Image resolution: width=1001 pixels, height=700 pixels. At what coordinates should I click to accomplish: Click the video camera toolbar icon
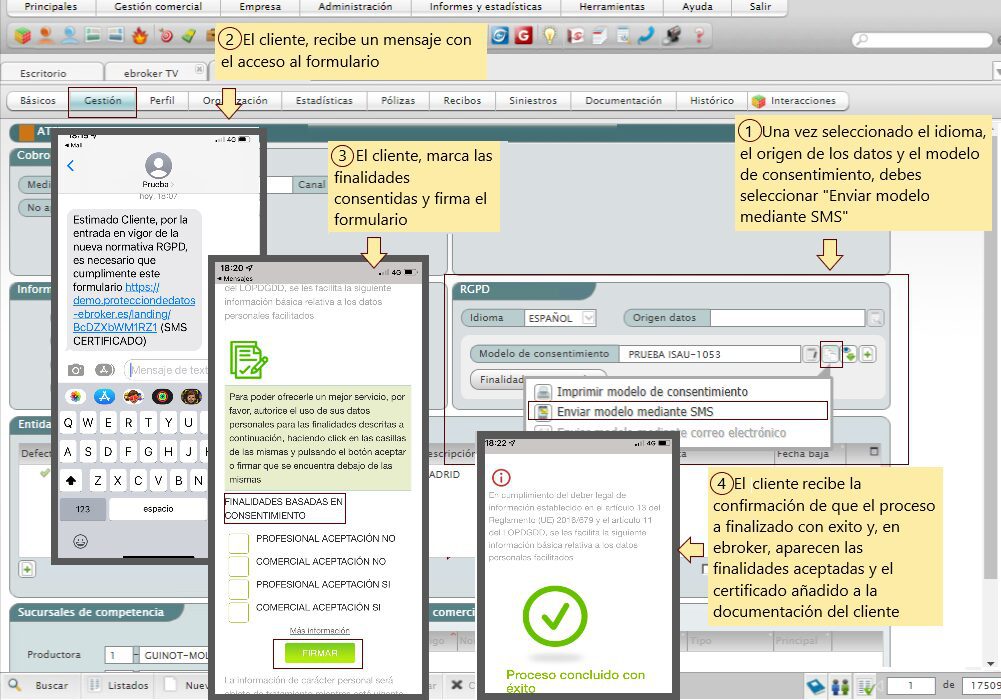(x=672, y=36)
